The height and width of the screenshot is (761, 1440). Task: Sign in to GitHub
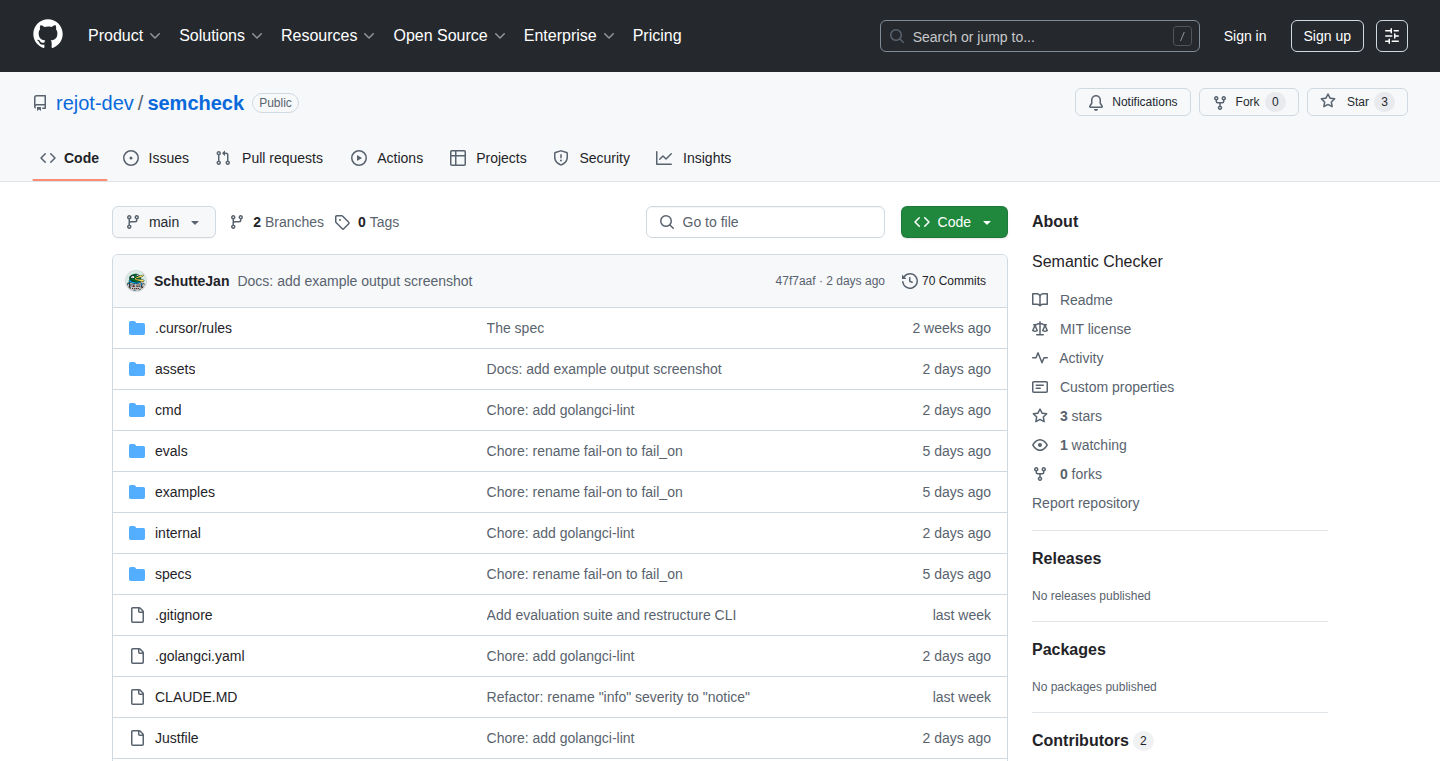tap(1245, 36)
